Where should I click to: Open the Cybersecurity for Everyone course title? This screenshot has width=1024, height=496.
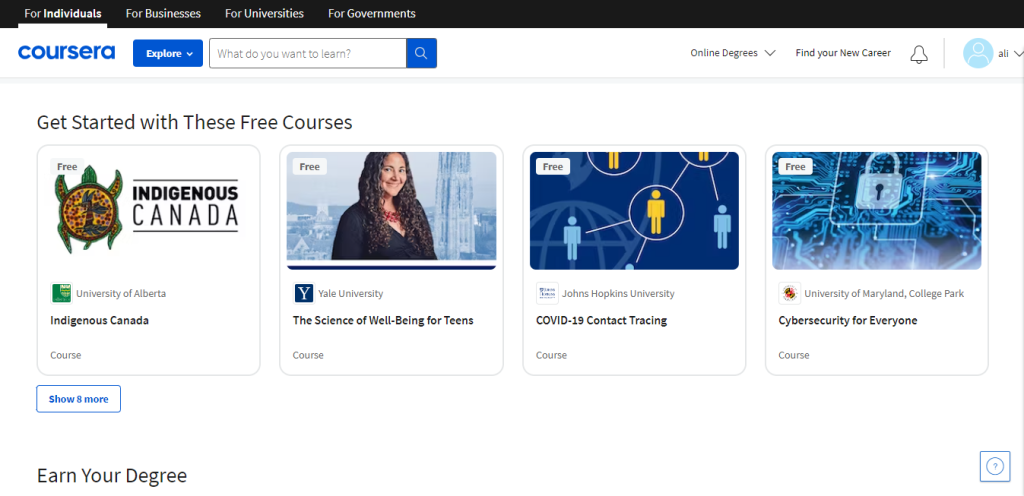click(x=848, y=320)
